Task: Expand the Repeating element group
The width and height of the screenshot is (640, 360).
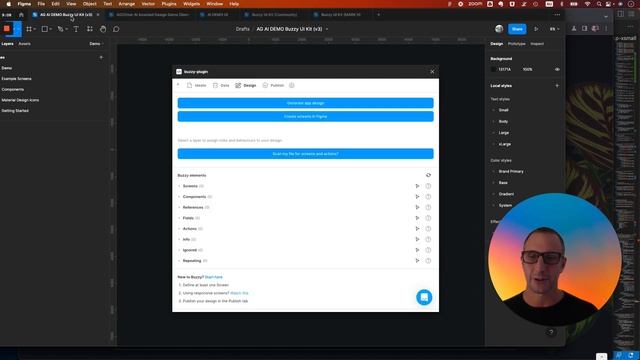Action: click(x=179, y=260)
